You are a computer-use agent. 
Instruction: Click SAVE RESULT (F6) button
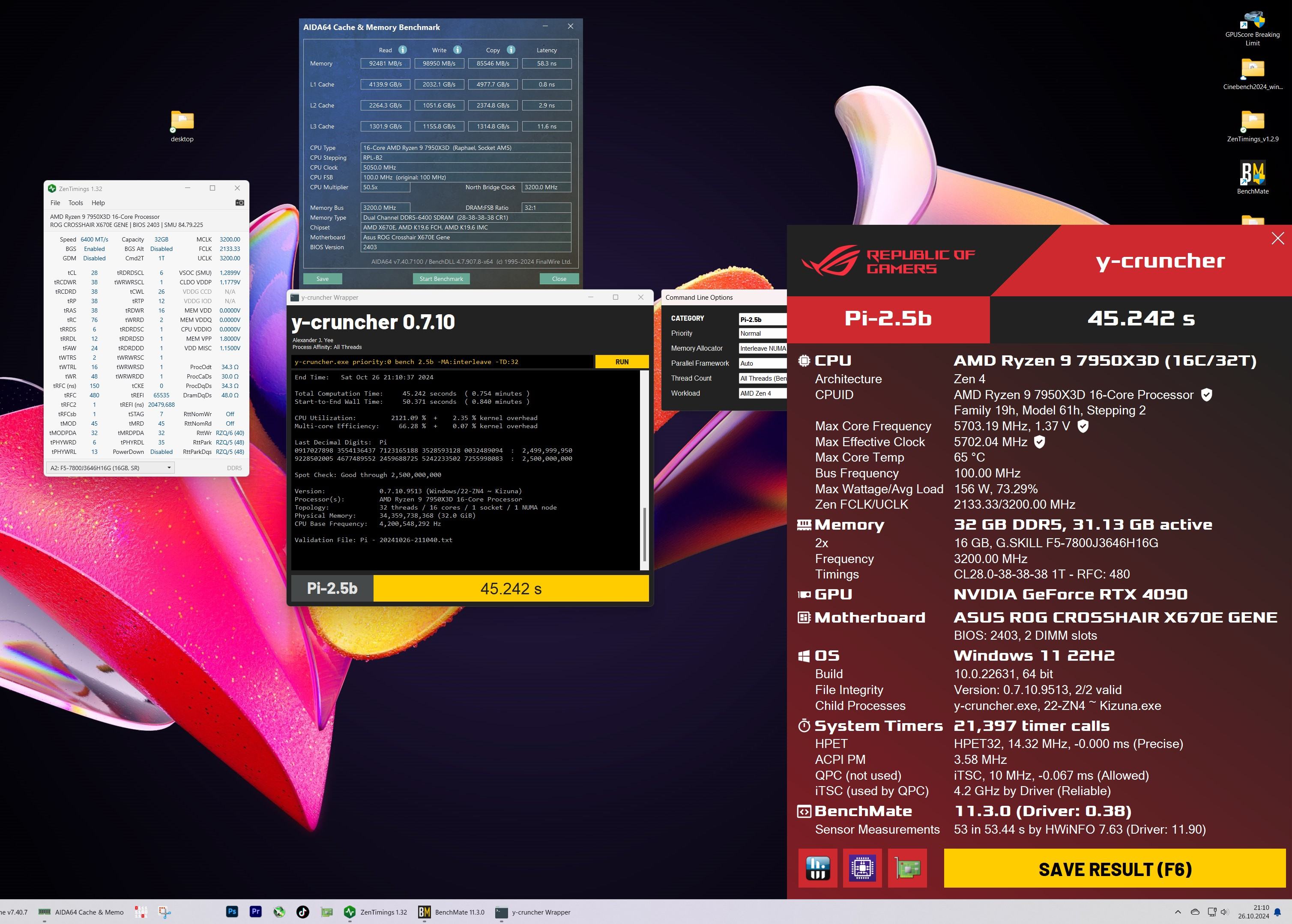tap(1114, 869)
